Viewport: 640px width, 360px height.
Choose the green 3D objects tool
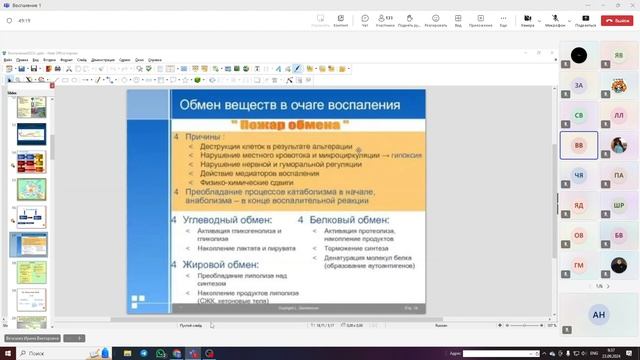click(198, 80)
